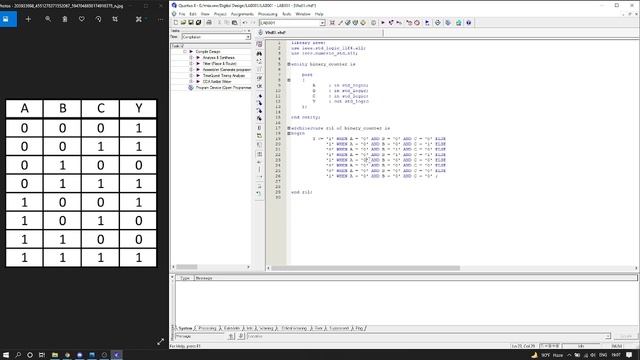
Task: Click the Programmer icon in Quartus toolbar
Action: pos(448,23)
